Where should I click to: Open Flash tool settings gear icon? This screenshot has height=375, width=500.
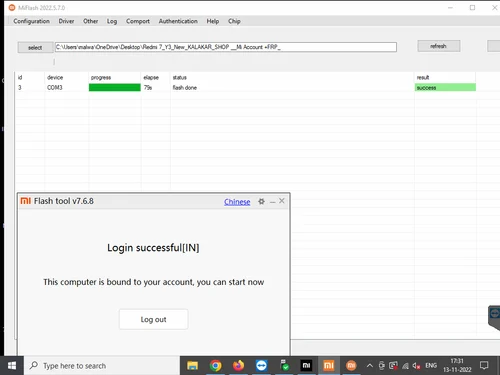tap(261, 201)
